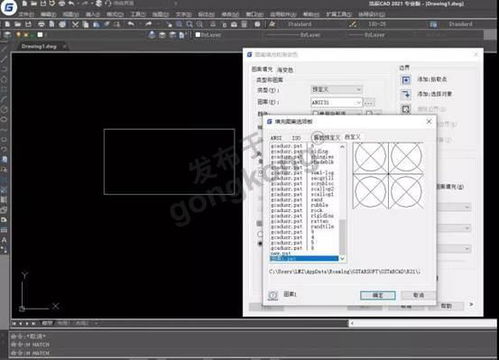Select the sand pattern in the list

pyautogui.click(x=317, y=200)
